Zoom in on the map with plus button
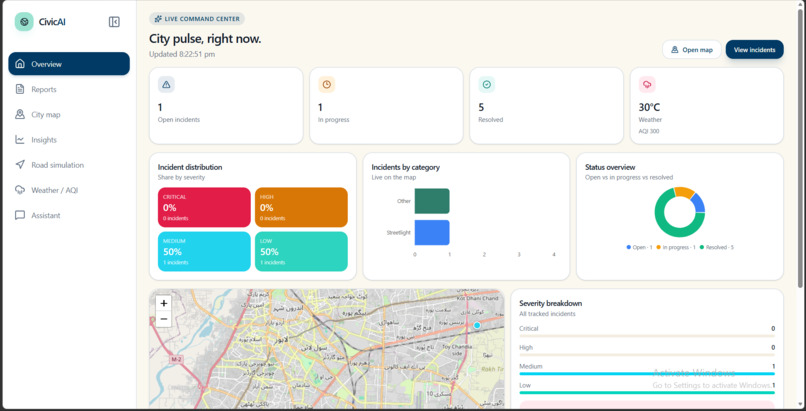806x411 pixels. tap(163, 303)
